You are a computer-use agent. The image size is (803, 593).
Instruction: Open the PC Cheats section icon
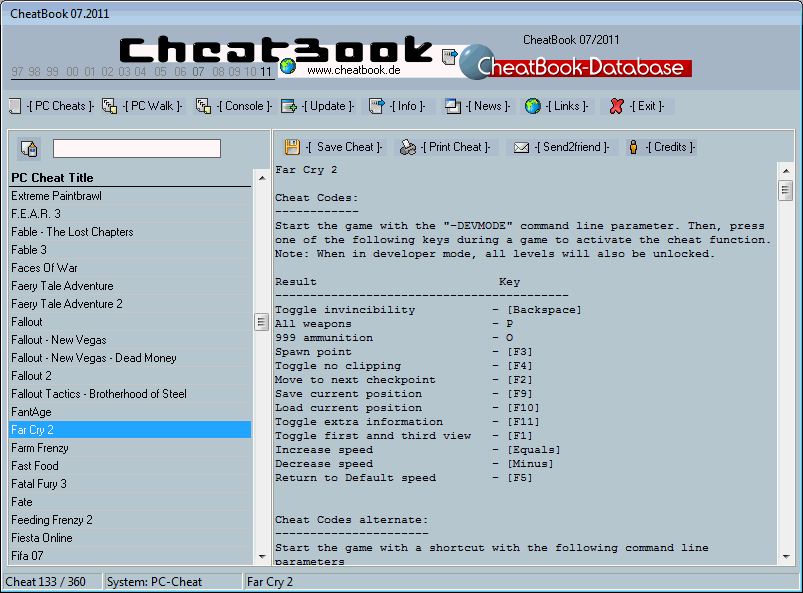point(15,107)
